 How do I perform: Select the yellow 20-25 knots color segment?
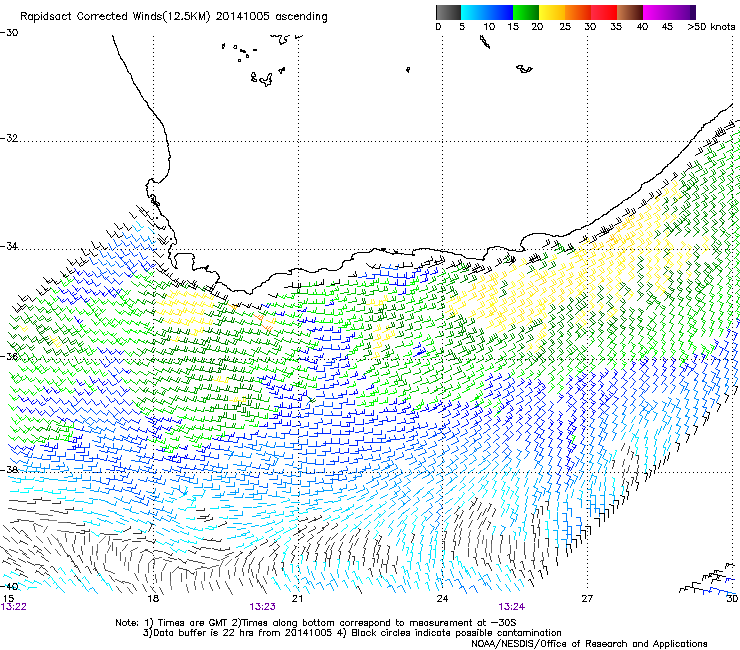click(552, 12)
